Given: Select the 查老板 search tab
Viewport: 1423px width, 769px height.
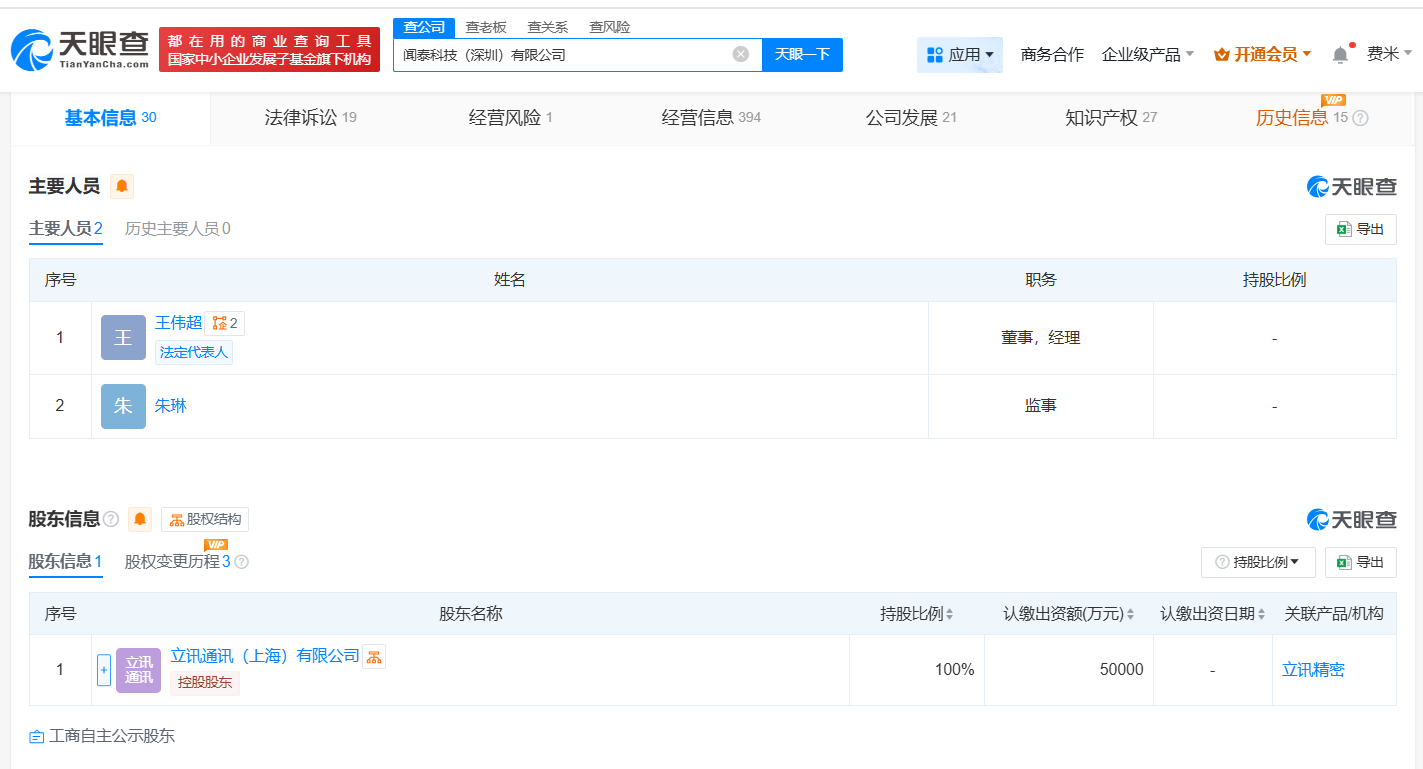Looking at the screenshot, I should click(x=486, y=27).
